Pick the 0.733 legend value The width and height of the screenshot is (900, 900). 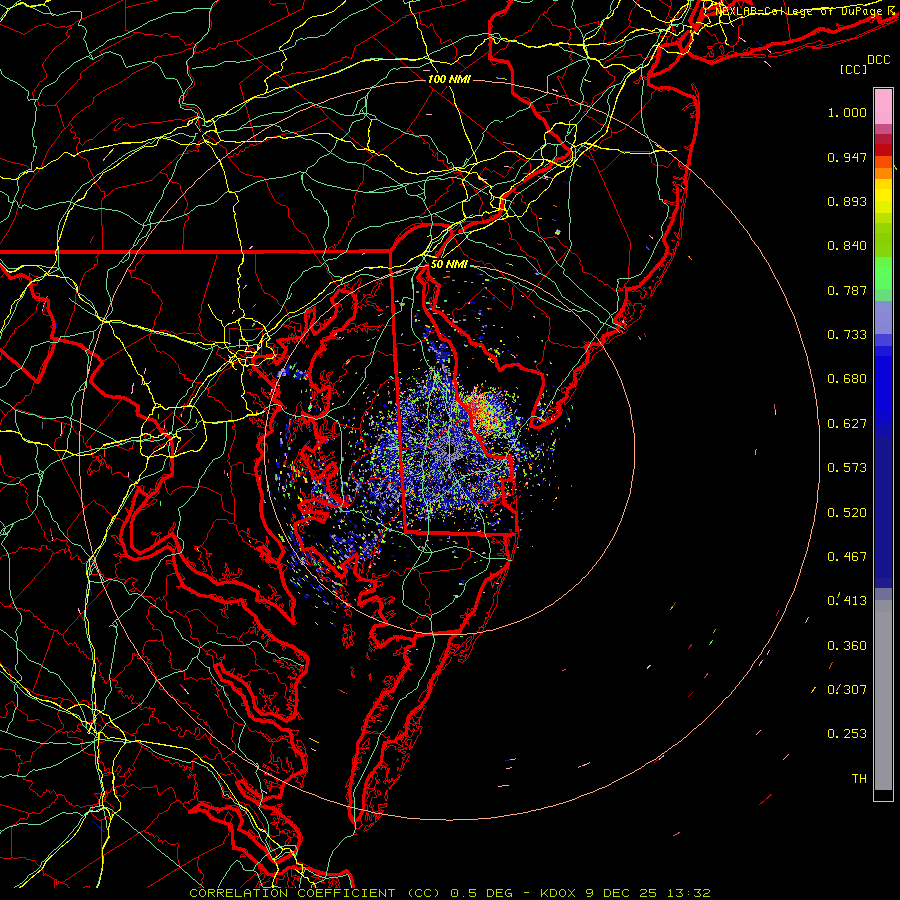pyautogui.click(x=847, y=335)
